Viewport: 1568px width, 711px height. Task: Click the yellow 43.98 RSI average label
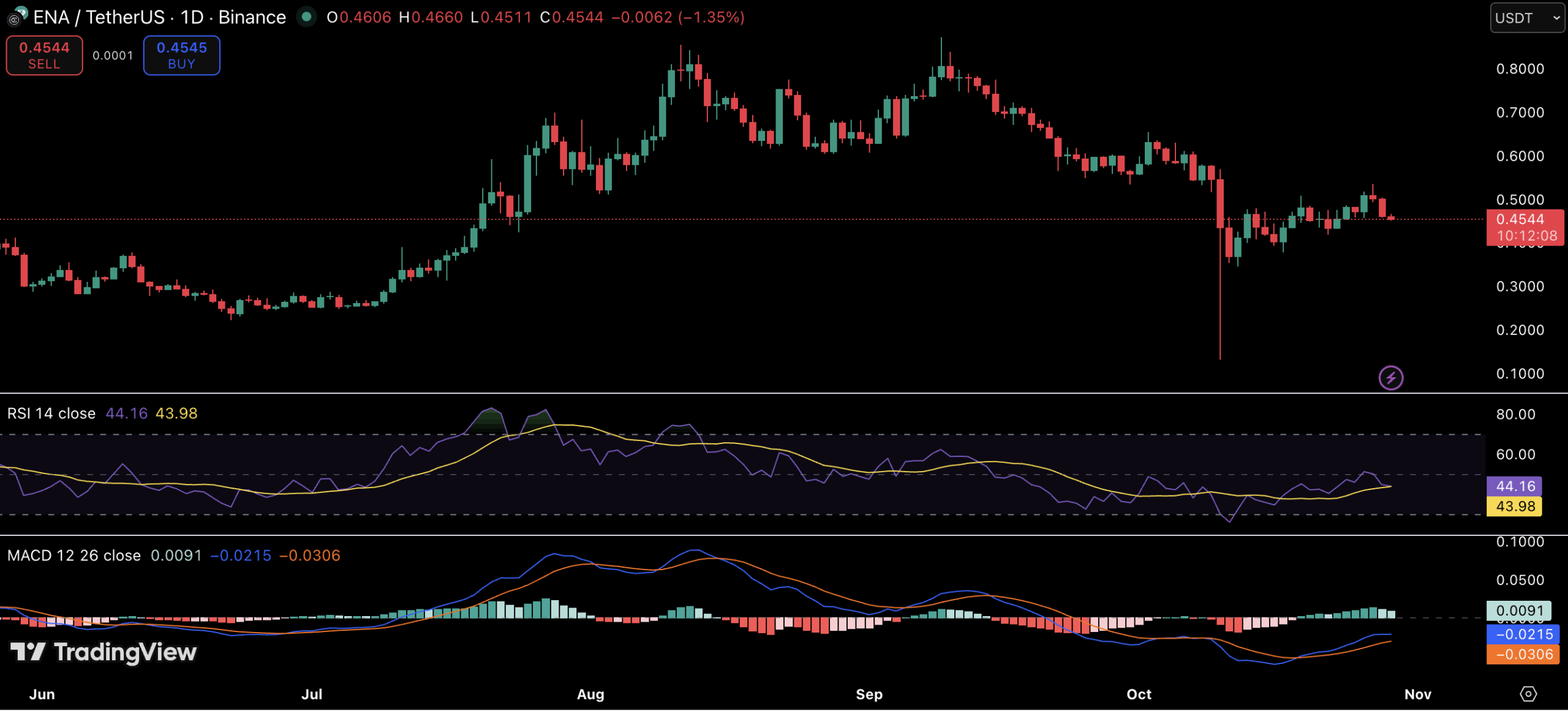click(x=1514, y=506)
